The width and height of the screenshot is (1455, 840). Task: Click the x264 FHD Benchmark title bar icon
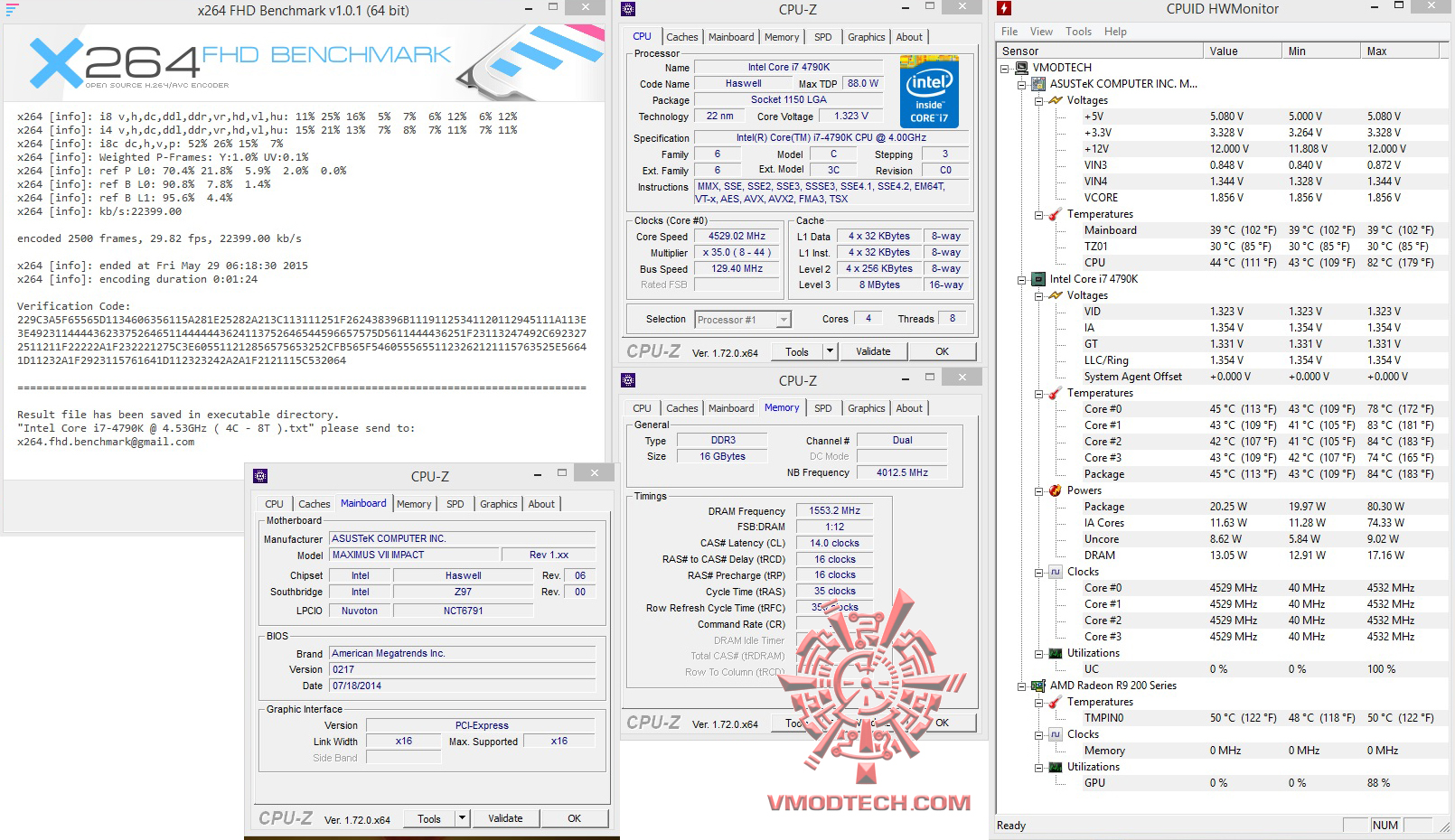13,10
